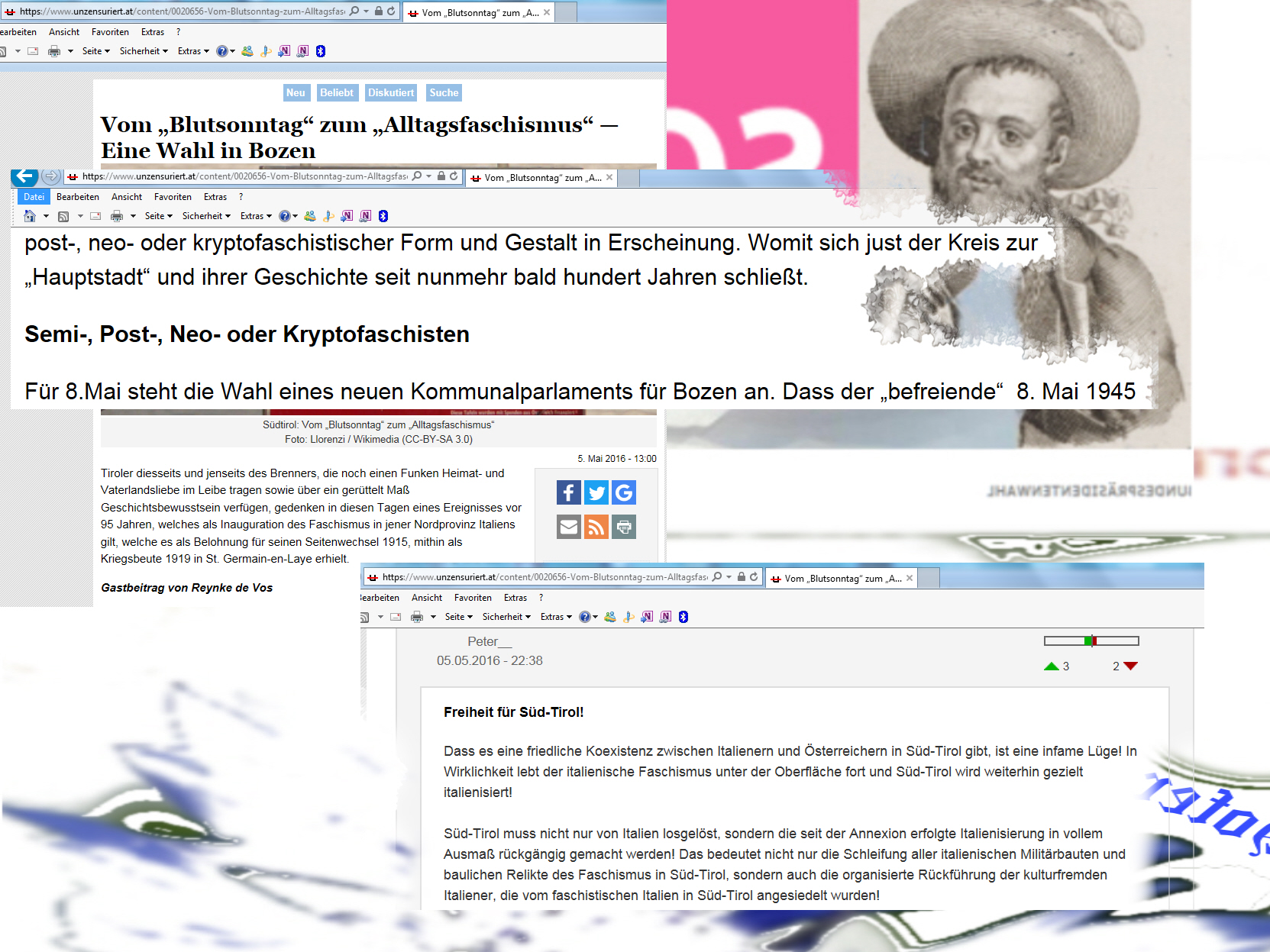Image resolution: width=1270 pixels, height=952 pixels.
Task: Click the Neu button above article title
Action: [296, 93]
